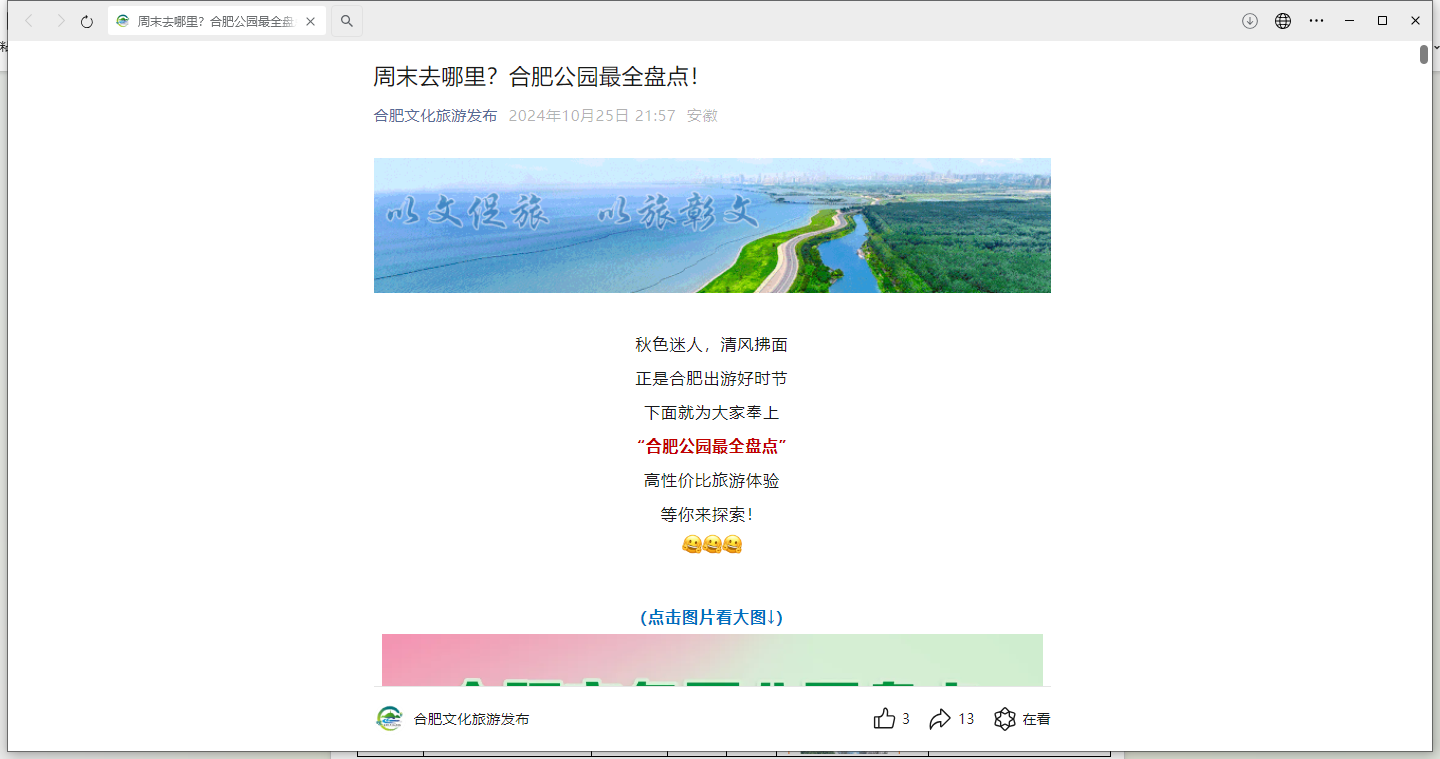Viewport: 1440px width, 759px height.
Task: Click the forward navigation arrow
Action: point(60,21)
